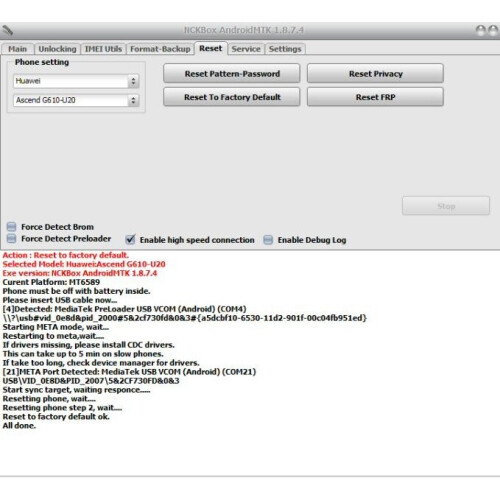The image size is (500, 500).
Task: Click Reset To Factory Default button
Action: (232, 97)
